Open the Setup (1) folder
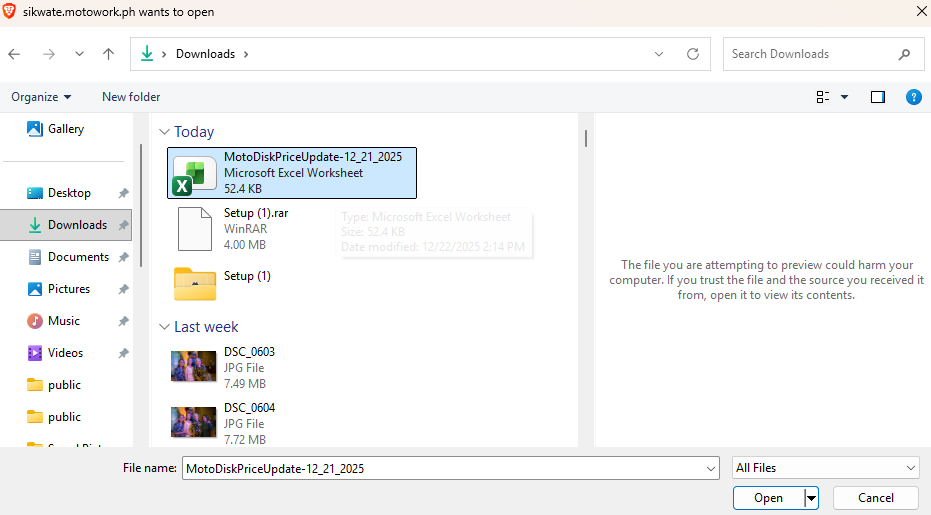The height and width of the screenshot is (515, 931). [x=195, y=283]
